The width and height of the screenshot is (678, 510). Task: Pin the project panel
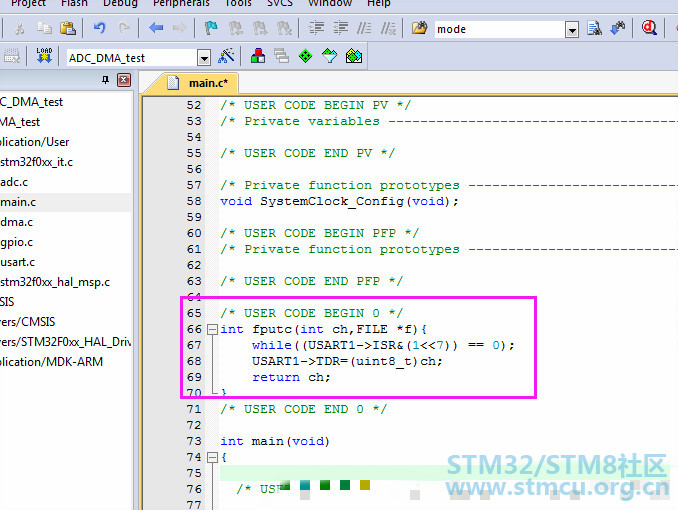pos(105,80)
